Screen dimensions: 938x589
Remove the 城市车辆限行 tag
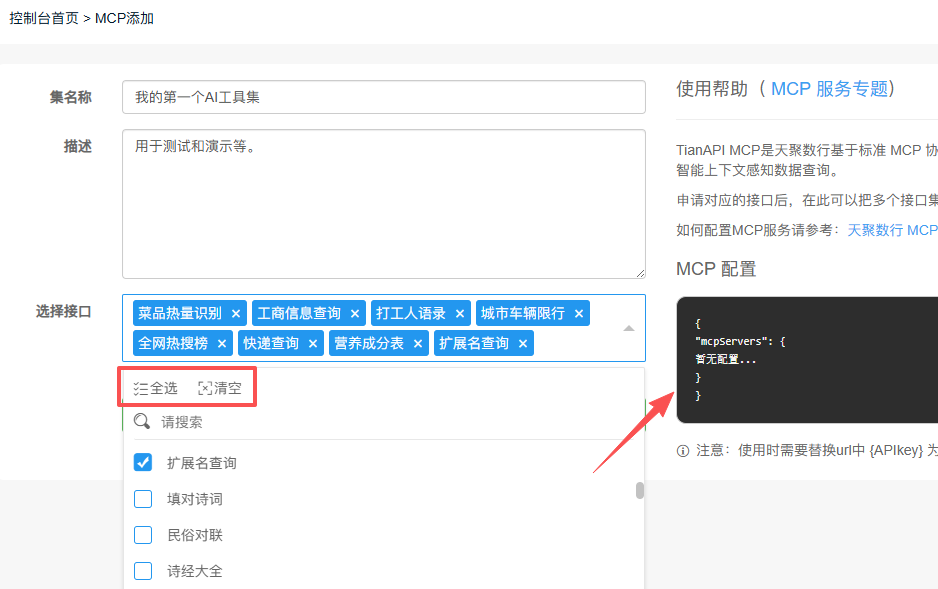pyautogui.click(x=578, y=312)
